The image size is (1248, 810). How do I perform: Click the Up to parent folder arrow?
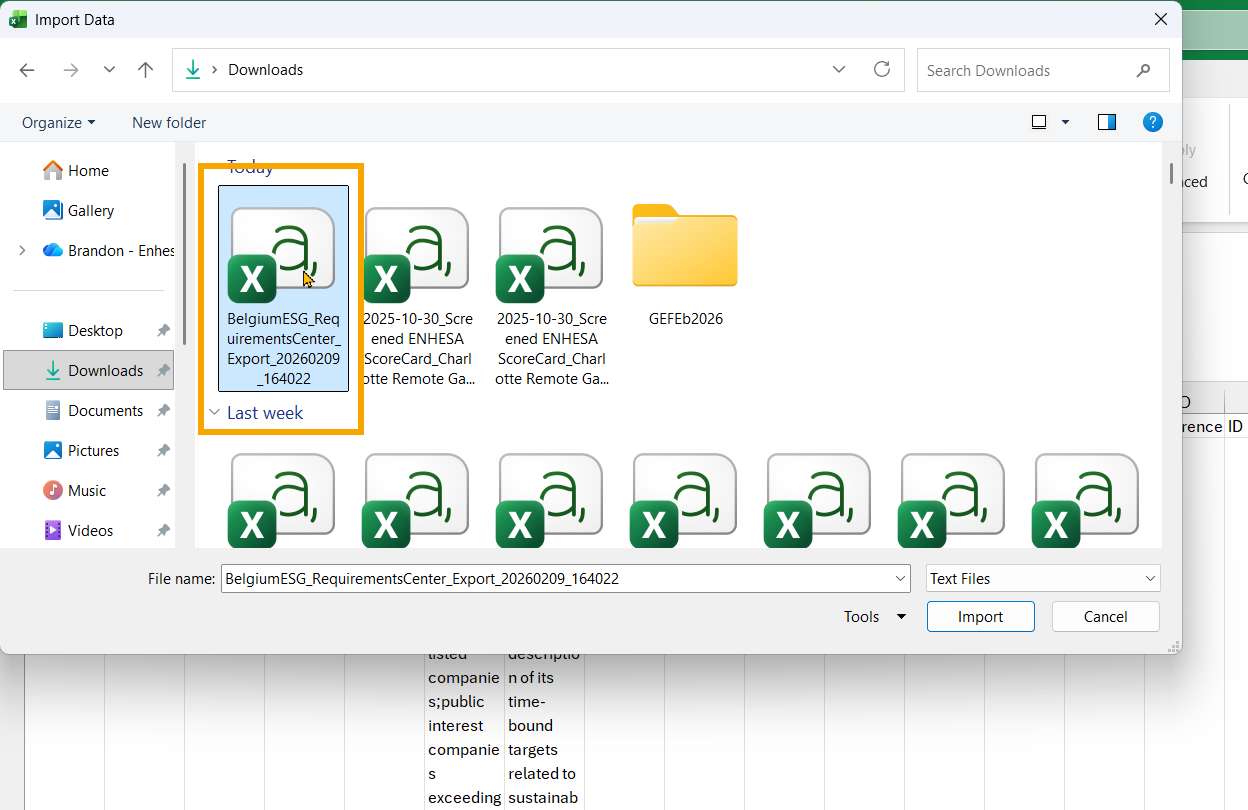click(146, 70)
